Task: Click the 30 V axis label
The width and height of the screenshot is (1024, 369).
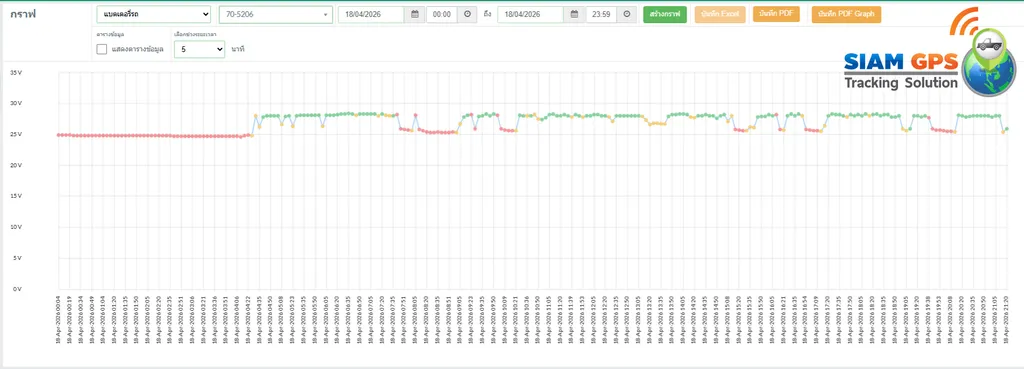Action: coord(16,103)
